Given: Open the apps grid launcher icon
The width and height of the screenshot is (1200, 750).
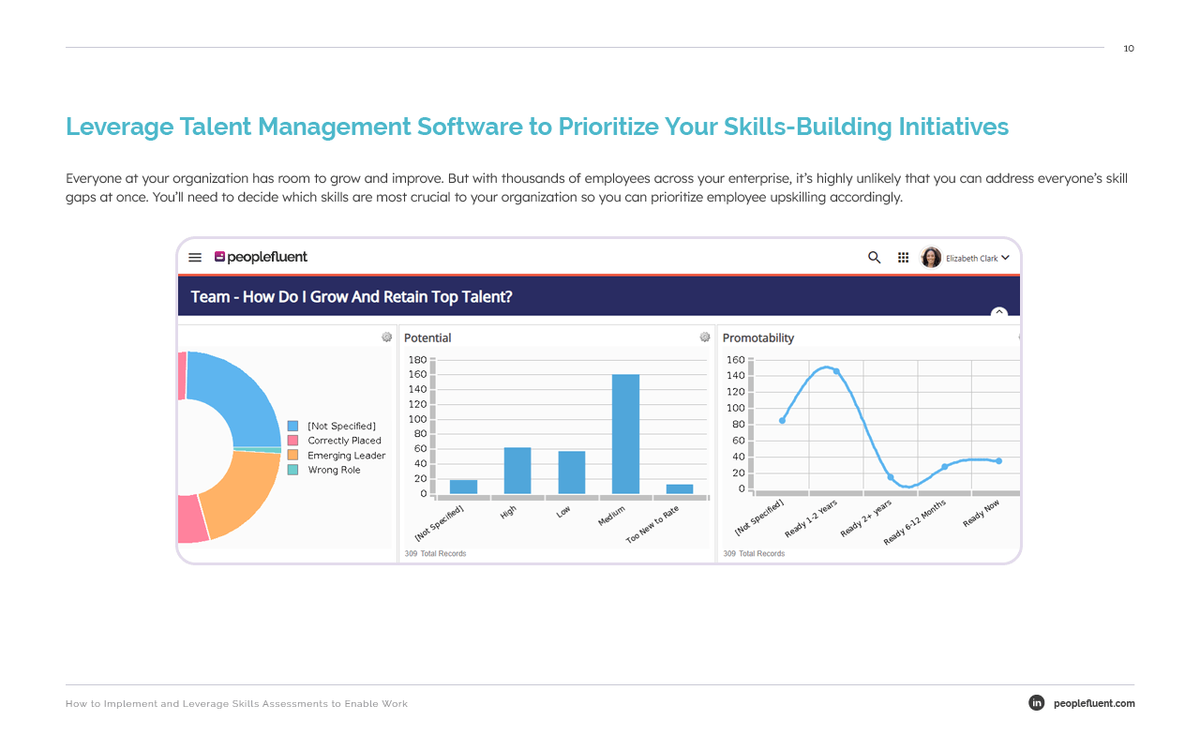Looking at the screenshot, I should point(903,257).
